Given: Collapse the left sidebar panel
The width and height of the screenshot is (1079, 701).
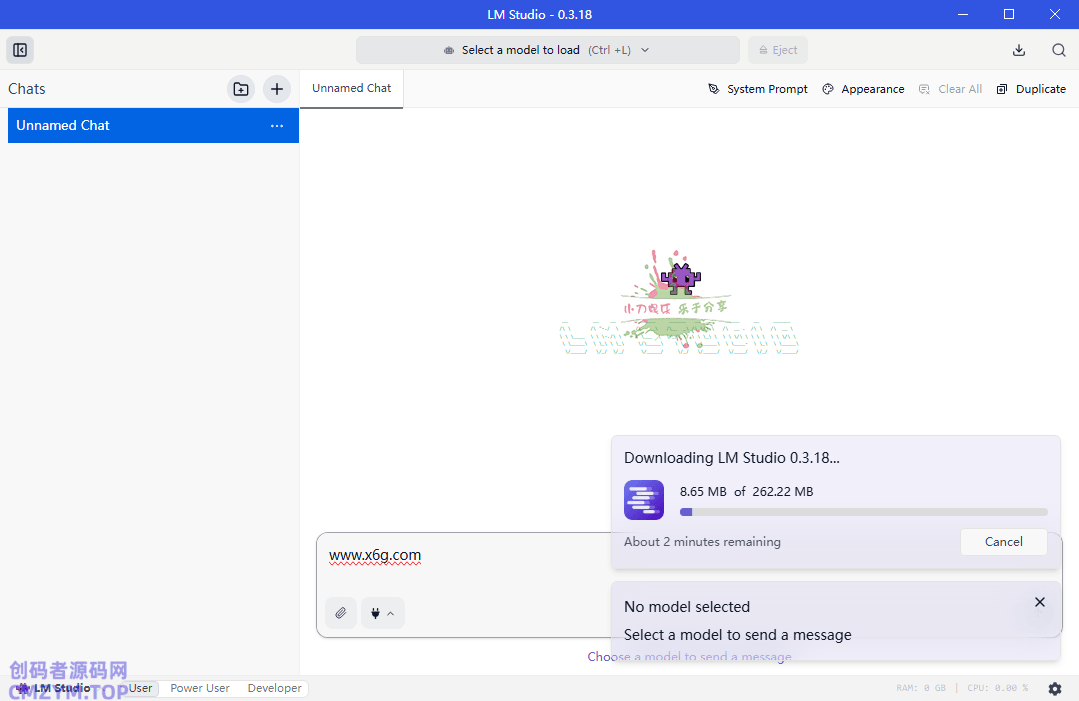Looking at the screenshot, I should click(20, 50).
